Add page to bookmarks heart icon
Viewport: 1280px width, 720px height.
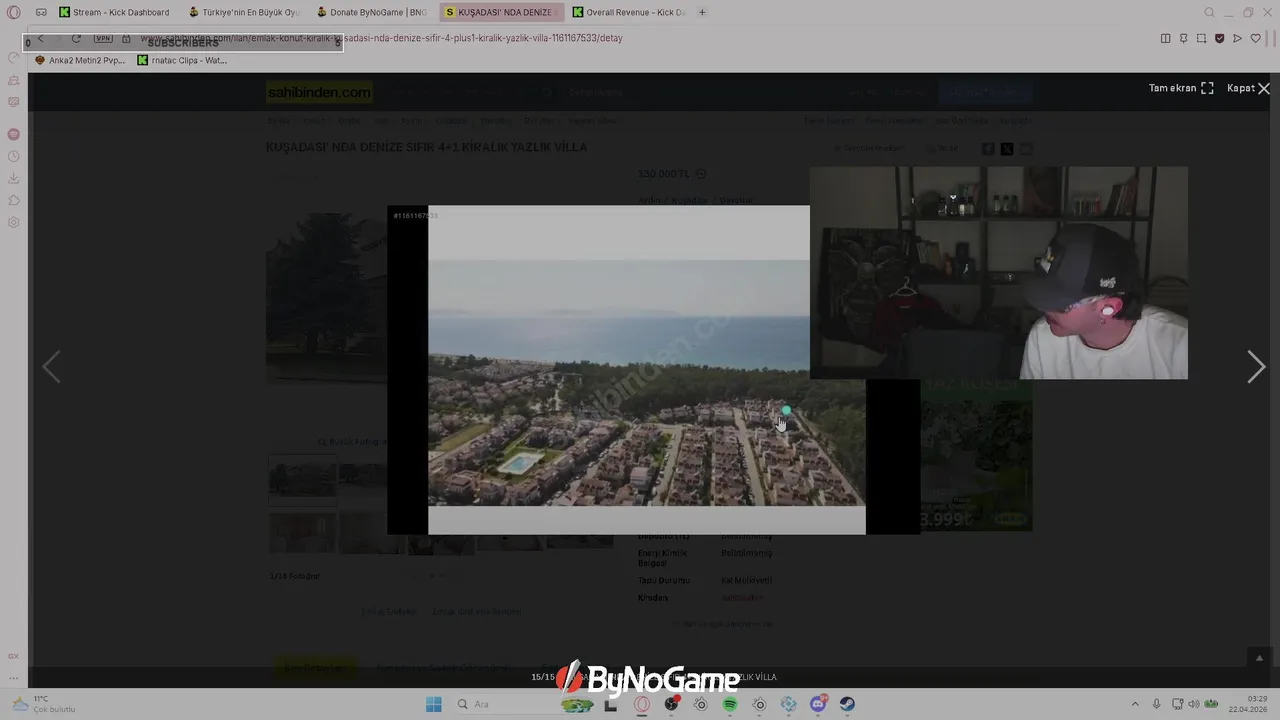[1255, 38]
